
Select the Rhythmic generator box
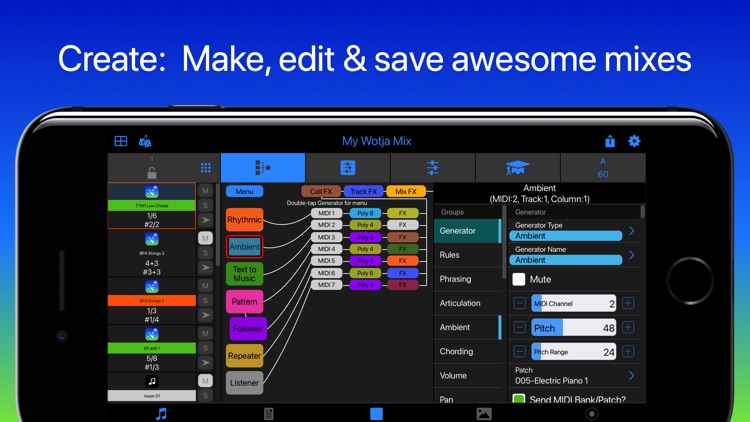(244, 220)
